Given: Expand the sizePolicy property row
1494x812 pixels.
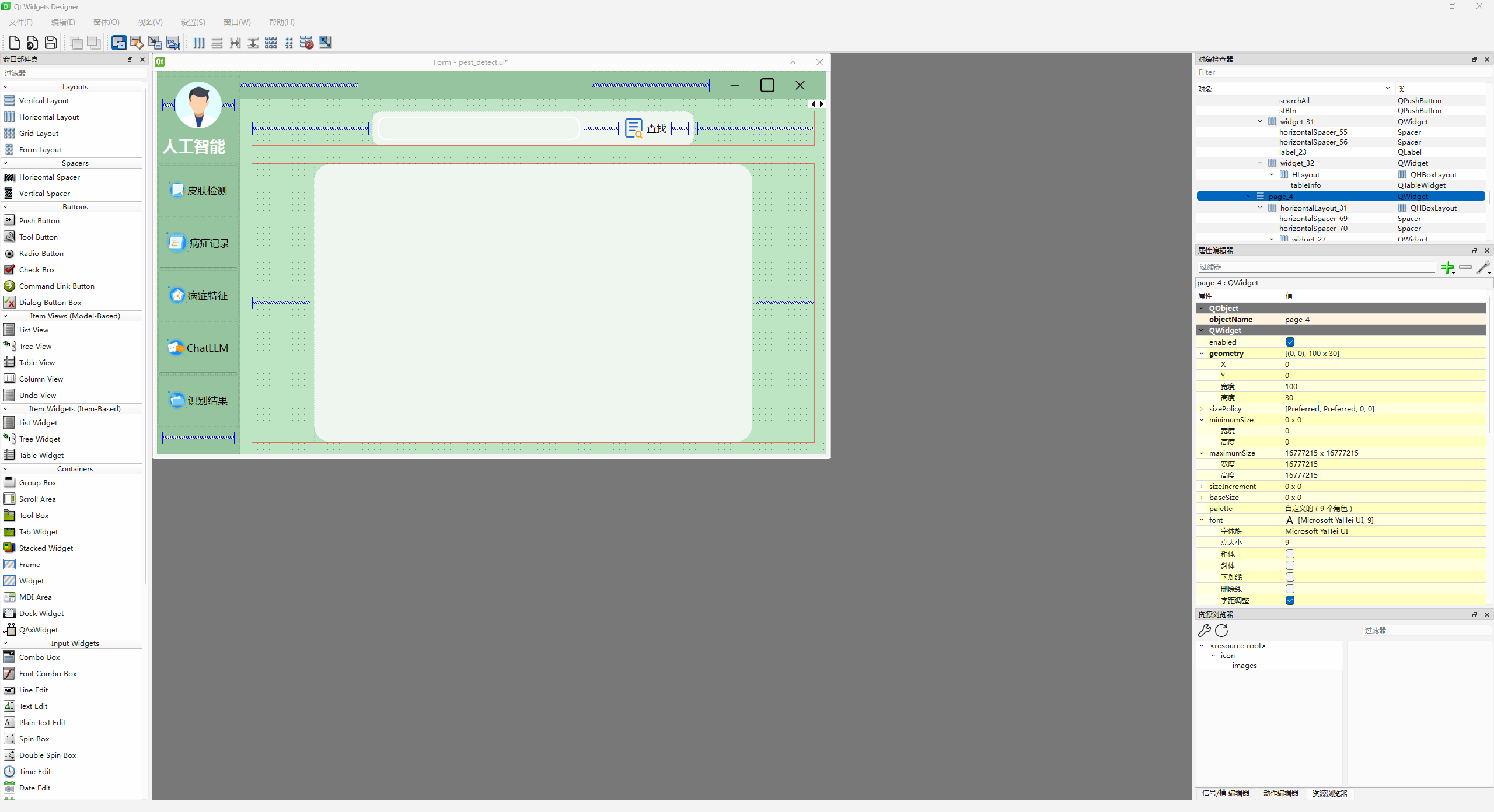Looking at the screenshot, I should 1202,409.
